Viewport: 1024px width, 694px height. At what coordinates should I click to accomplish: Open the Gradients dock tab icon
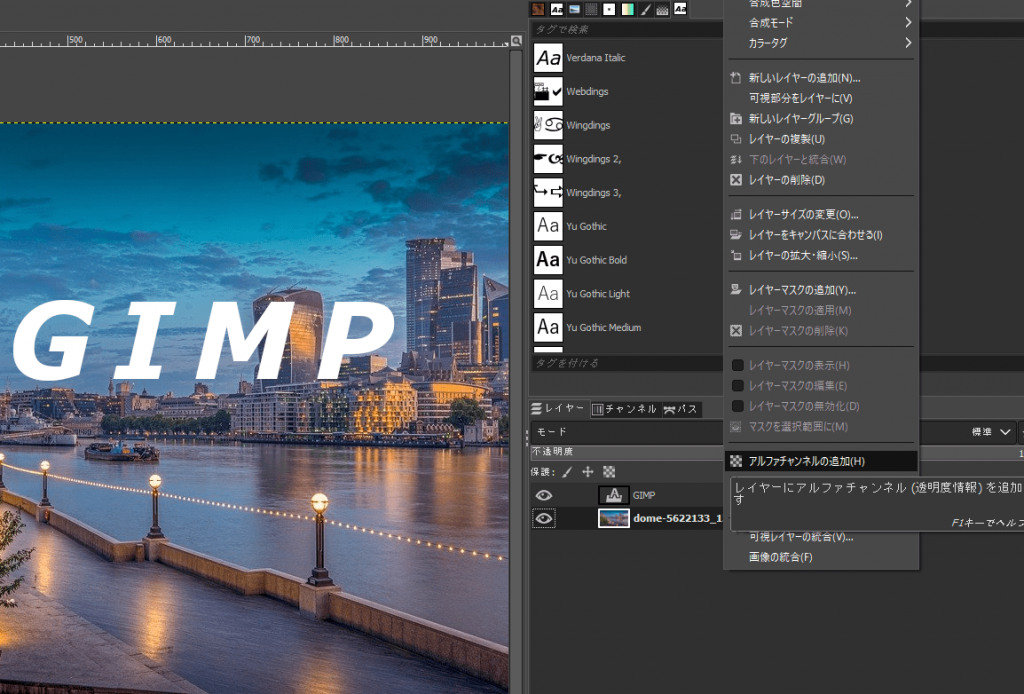point(627,9)
